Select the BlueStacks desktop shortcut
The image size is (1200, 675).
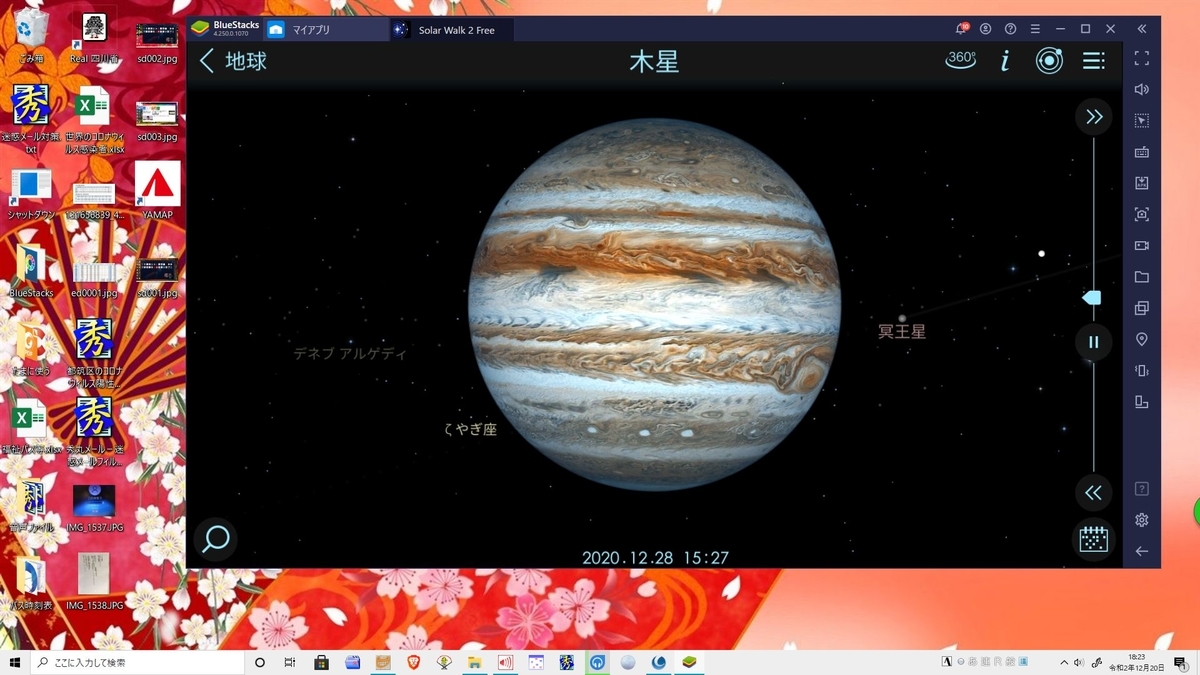31,270
